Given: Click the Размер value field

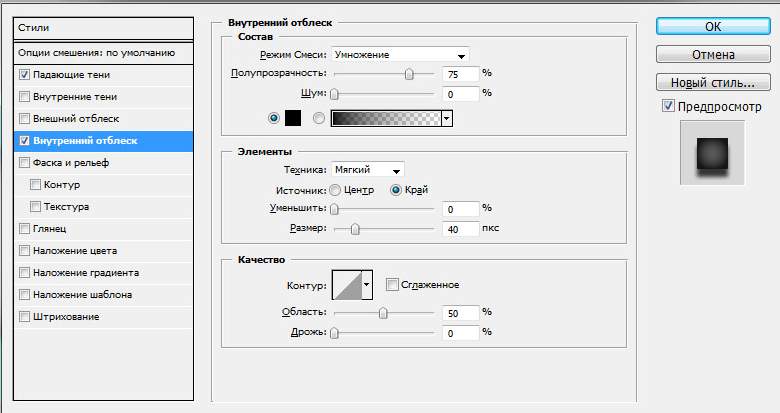Looking at the screenshot, I should click(460, 229).
